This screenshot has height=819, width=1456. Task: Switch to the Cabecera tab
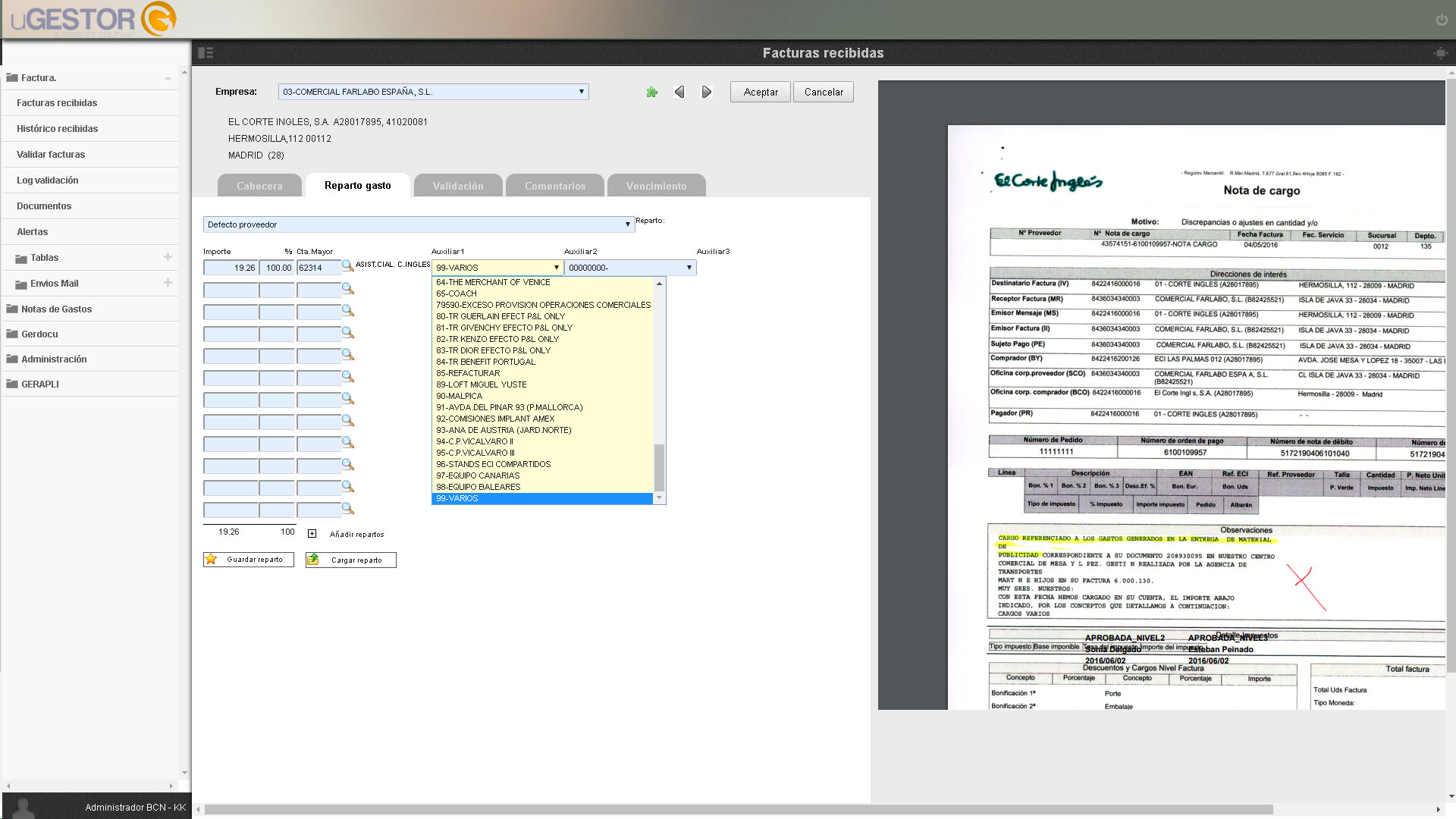click(259, 186)
